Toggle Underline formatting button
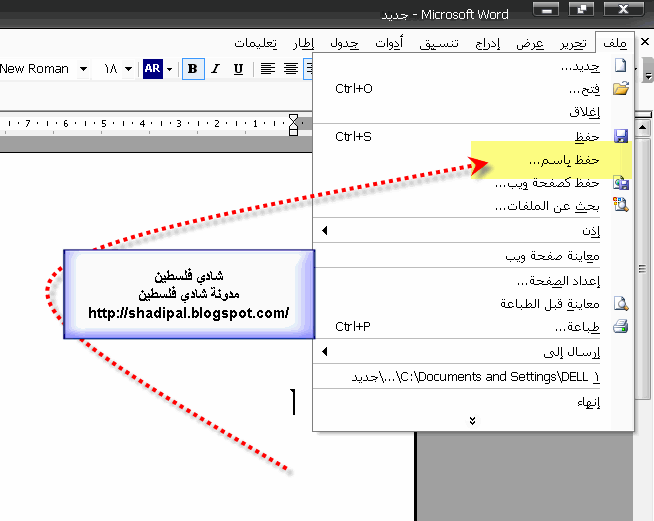Image resolution: width=654 pixels, height=521 pixels. [x=238, y=69]
